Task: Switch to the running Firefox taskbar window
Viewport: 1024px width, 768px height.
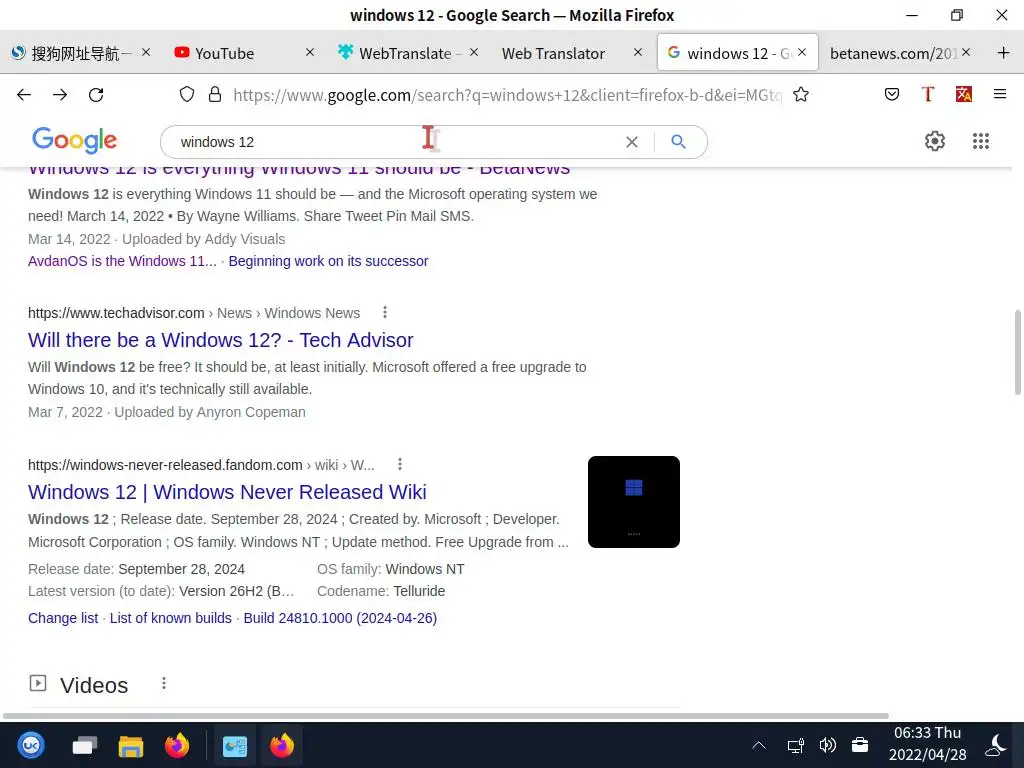Action: (282, 745)
